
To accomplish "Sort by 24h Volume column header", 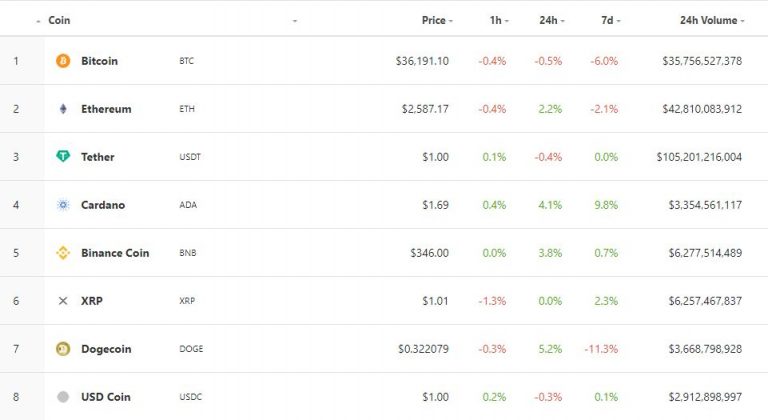I will click(x=712, y=20).
